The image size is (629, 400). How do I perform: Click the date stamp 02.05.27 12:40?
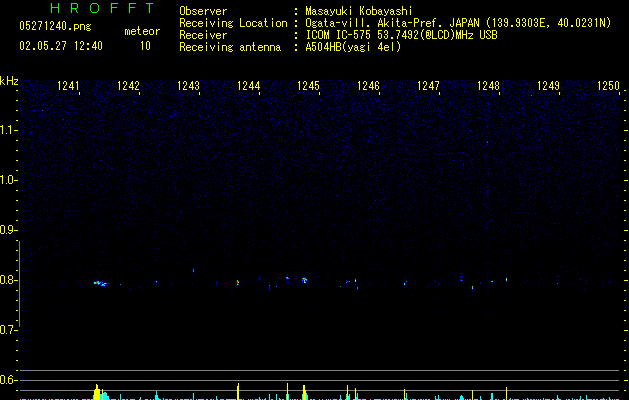tap(61, 46)
